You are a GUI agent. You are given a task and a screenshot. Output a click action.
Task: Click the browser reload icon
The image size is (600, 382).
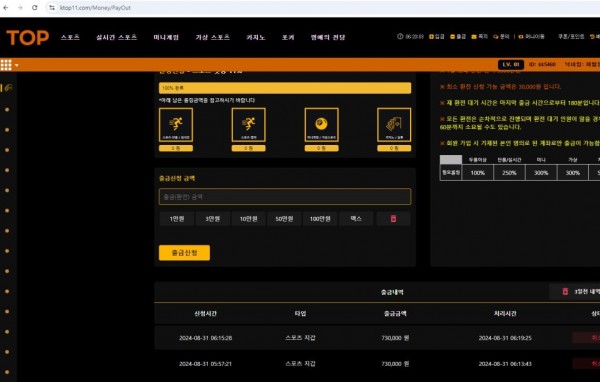pos(34,8)
